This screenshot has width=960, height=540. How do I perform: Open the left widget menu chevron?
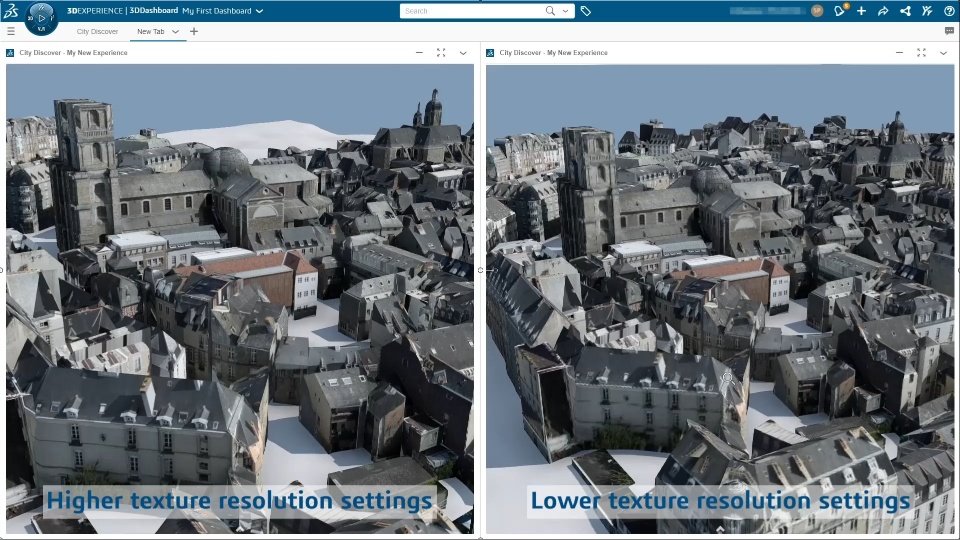[463, 53]
